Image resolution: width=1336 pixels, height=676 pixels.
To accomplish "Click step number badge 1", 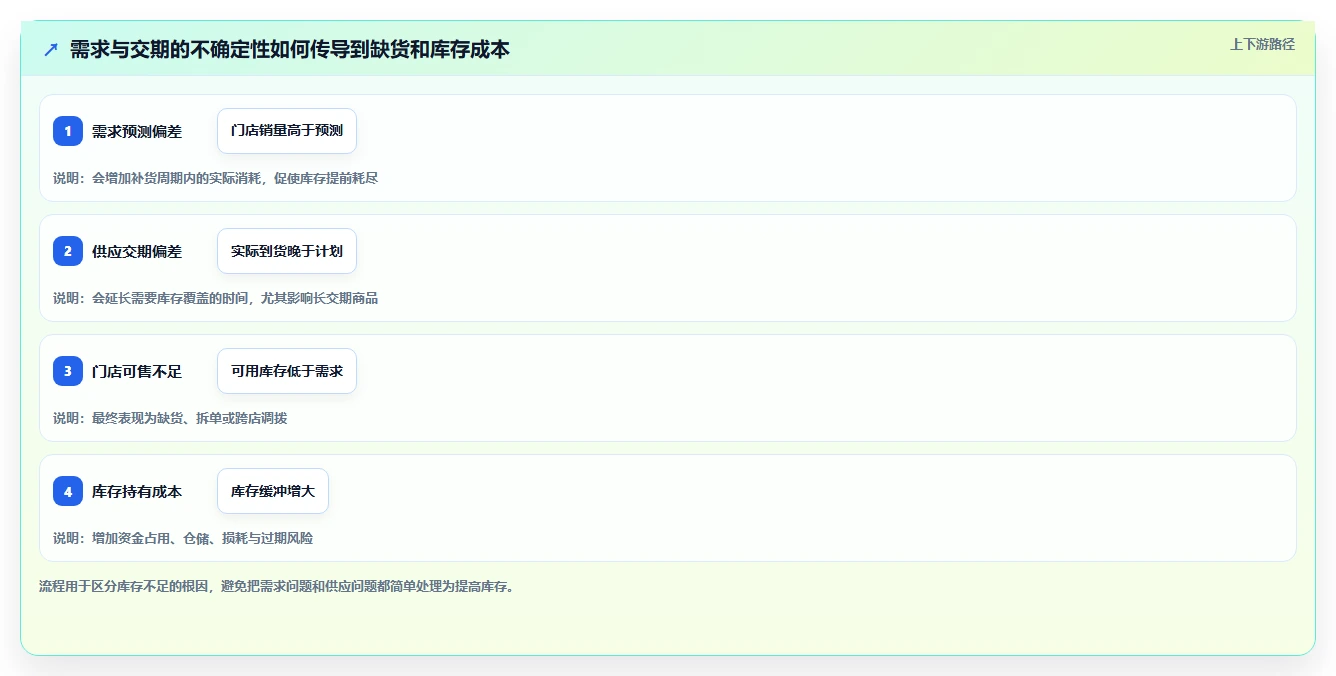I will [x=68, y=131].
